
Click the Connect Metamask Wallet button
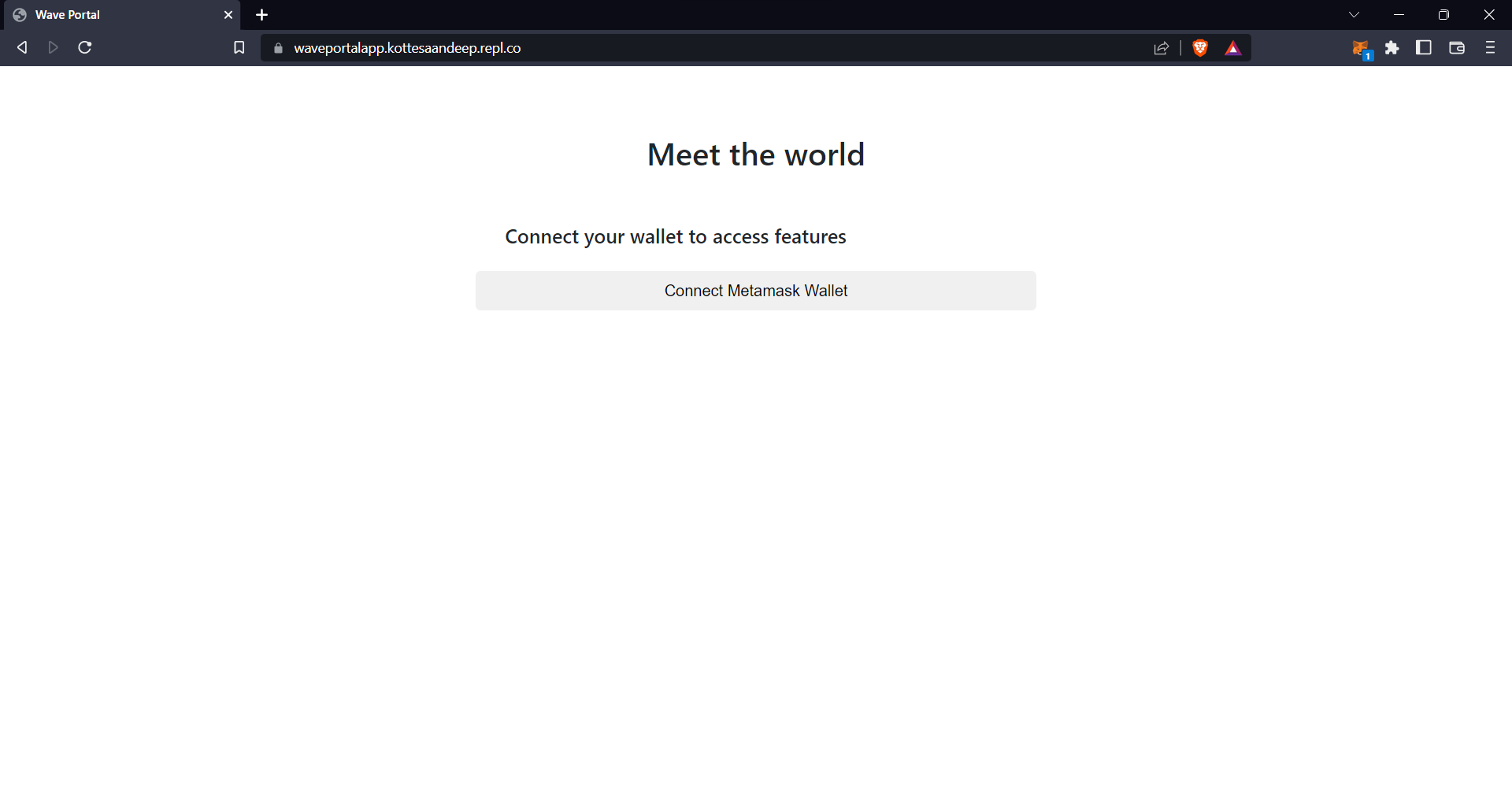point(755,291)
